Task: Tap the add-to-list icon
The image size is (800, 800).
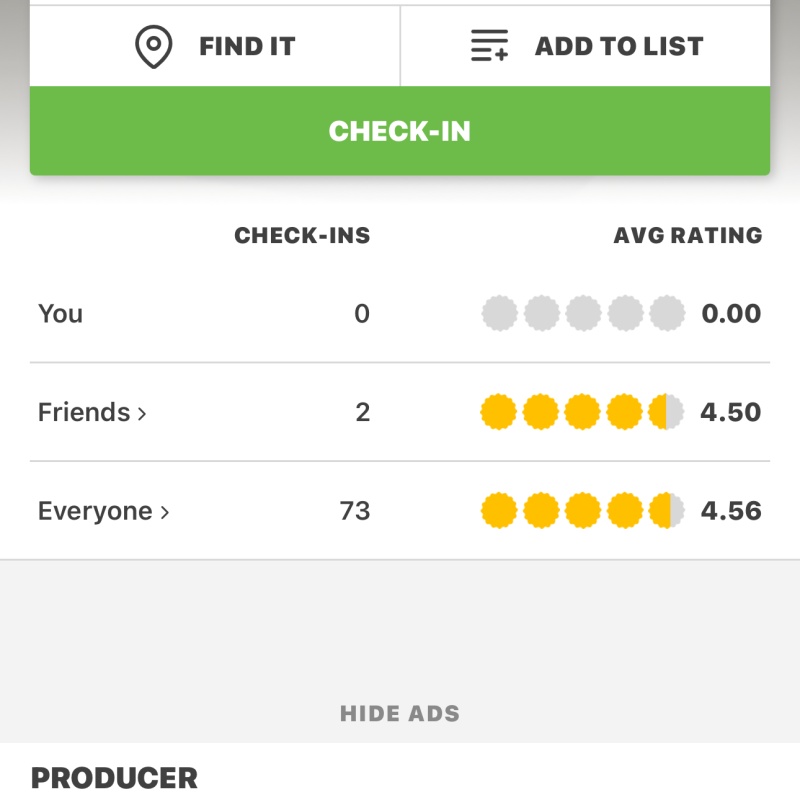Action: pos(489,47)
